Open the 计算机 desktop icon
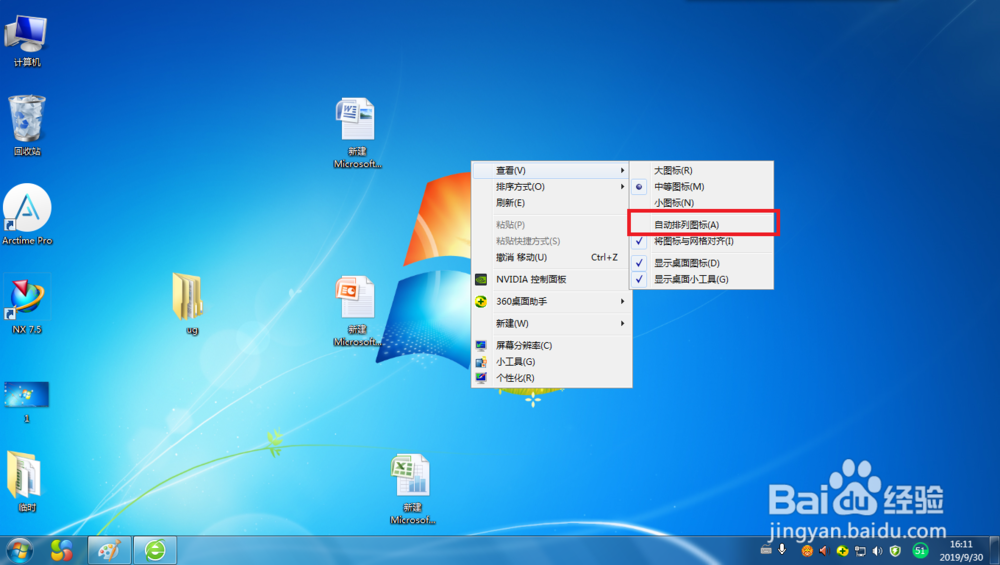Image resolution: width=1000 pixels, height=565 pixels. pos(26,40)
